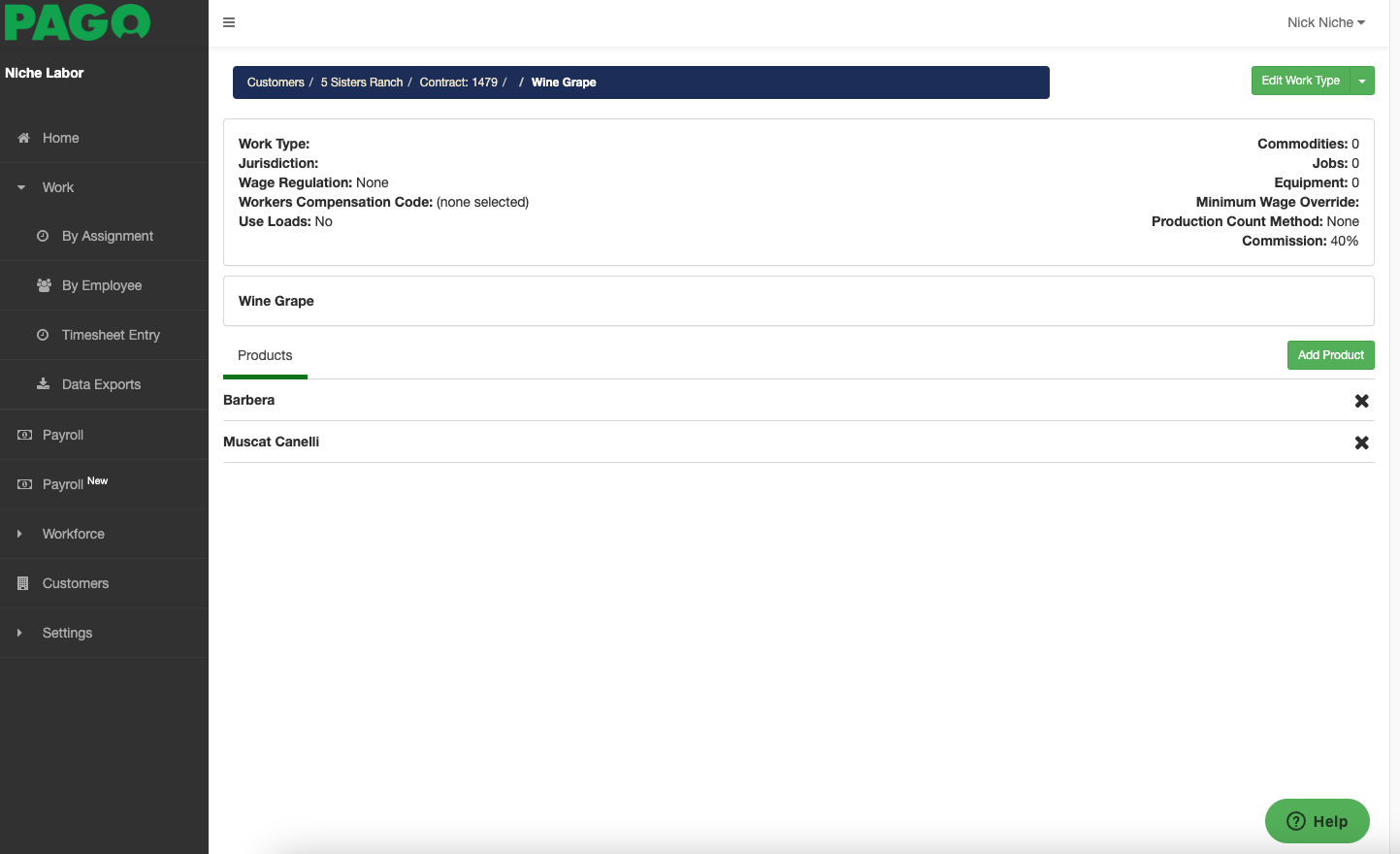Viewport: 1400px width, 854px height.
Task: Open Data Exports in sidebar
Action: pos(101,384)
